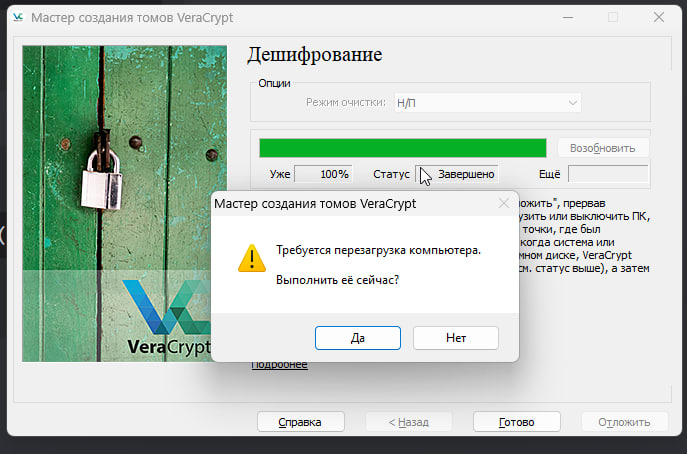Click the text 'Выполнить её сейчас?'
The width and height of the screenshot is (687, 454).
(337, 280)
